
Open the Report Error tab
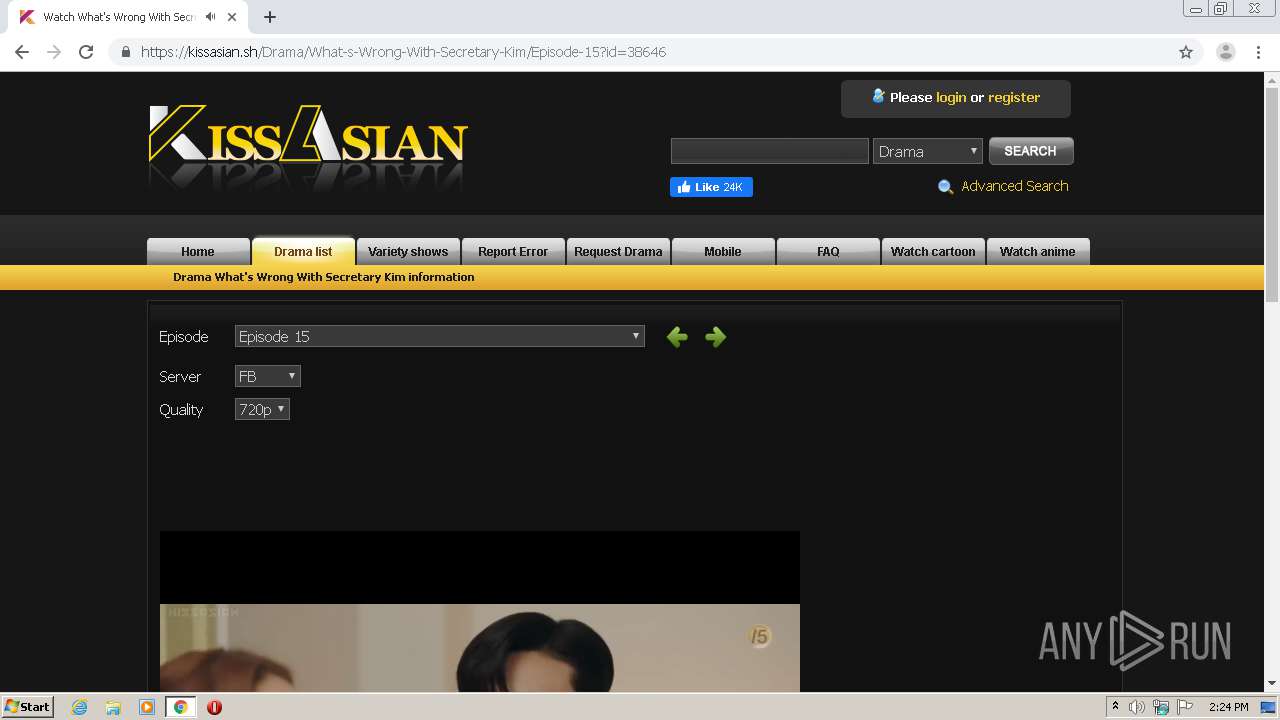pyautogui.click(x=513, y=251)
